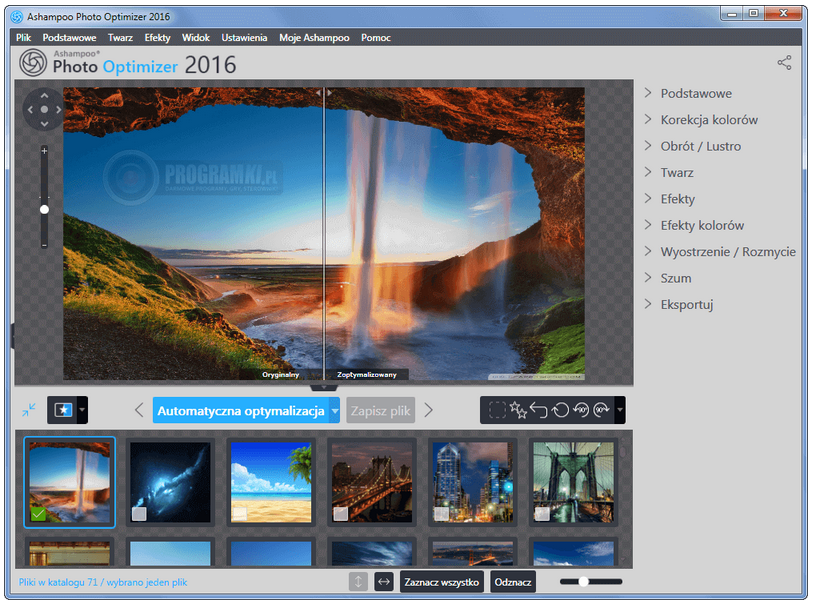813x605 pixels.
Task: Center the image with the navigation dot
Action: click(x=45, y=109)
